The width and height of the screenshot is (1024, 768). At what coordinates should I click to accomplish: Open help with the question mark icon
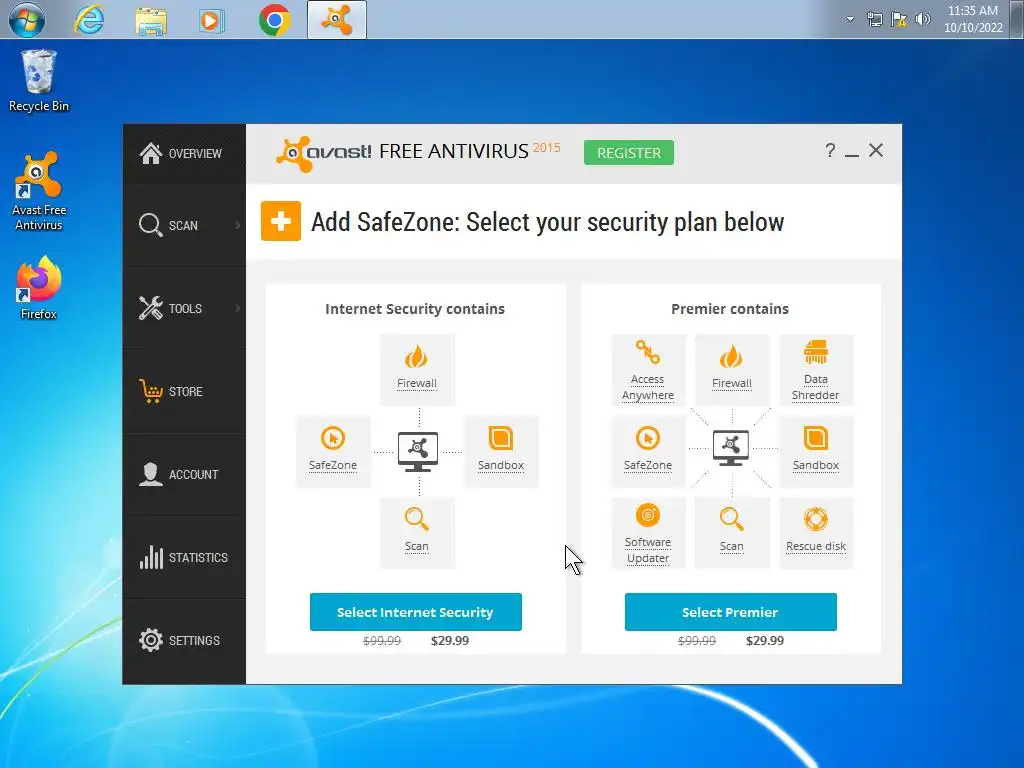point(829,151)
